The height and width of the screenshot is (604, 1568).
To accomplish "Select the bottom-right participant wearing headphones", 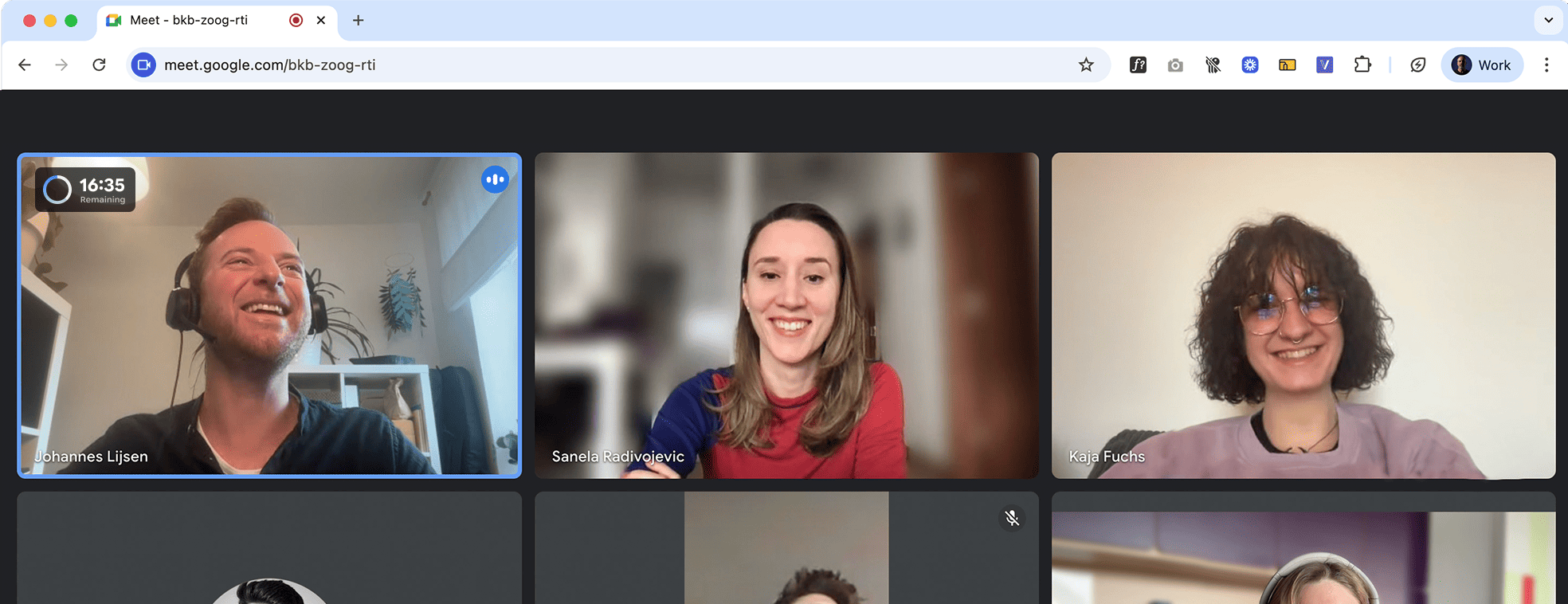I will [1303, 548].
